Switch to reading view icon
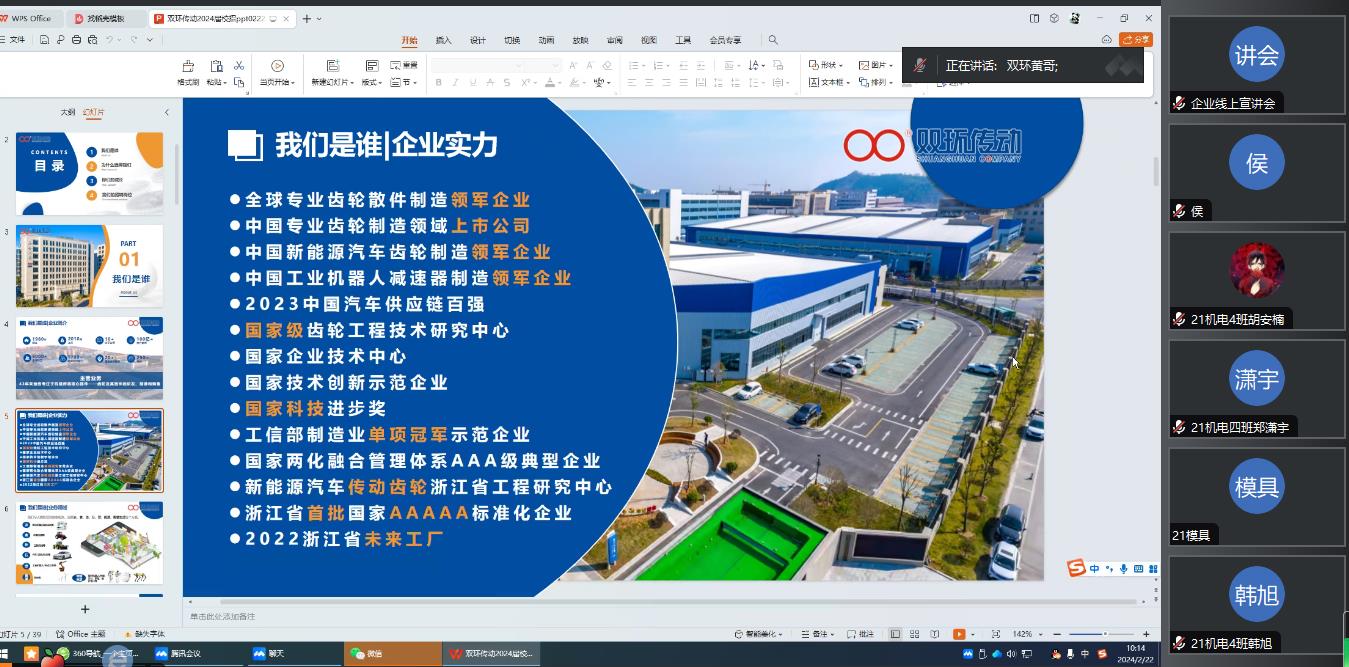The width and height of the screenshot is (1349, 667). point(934,634)
